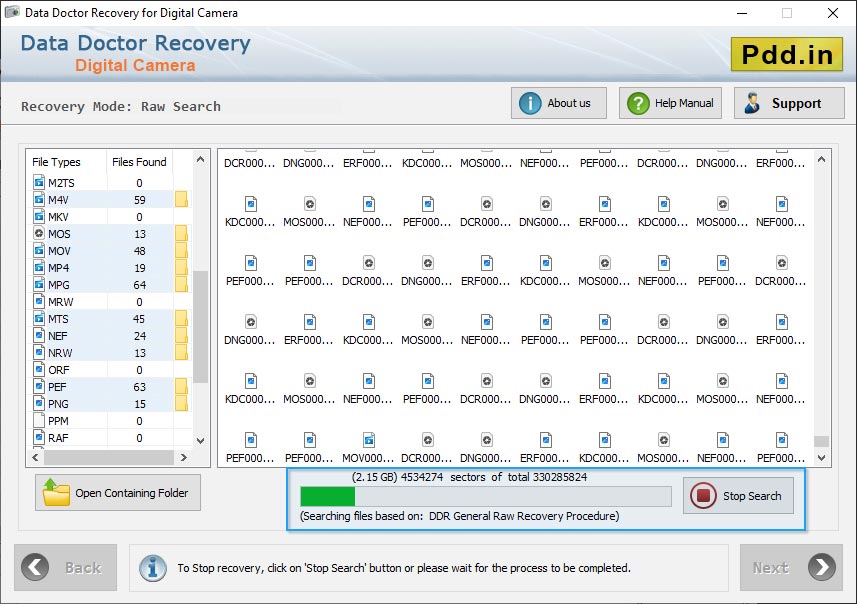
Task: Select the MOV000... recovered file thumbnail
Action: (368, 448)
